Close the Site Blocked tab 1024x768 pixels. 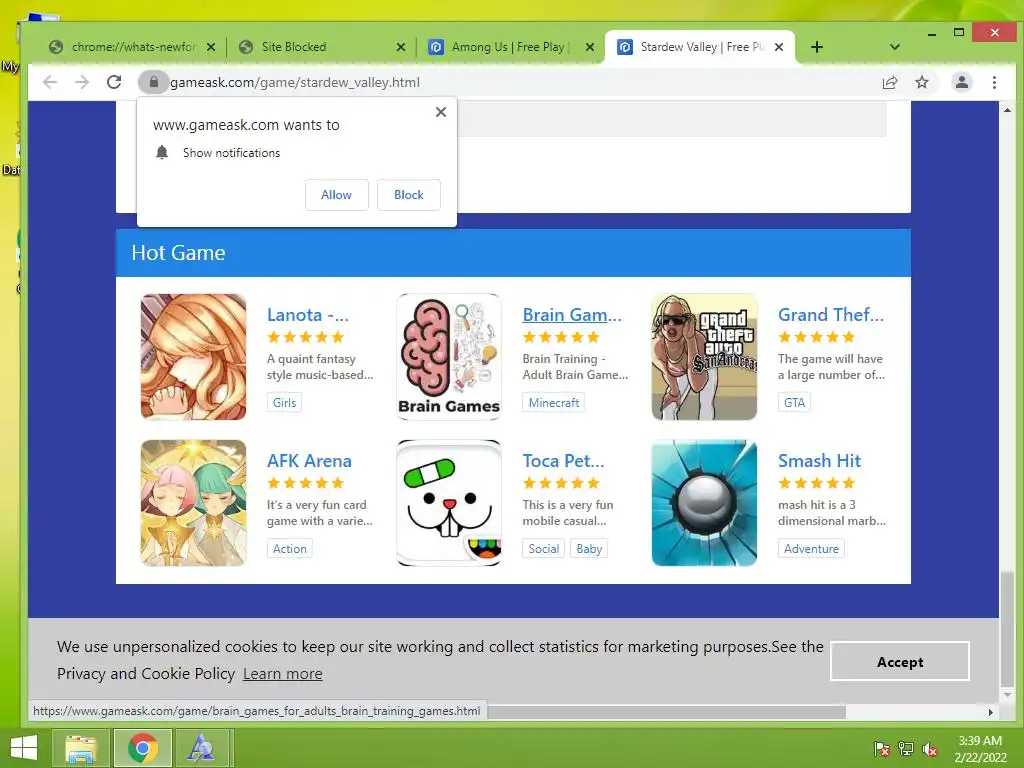coord(401,47)
